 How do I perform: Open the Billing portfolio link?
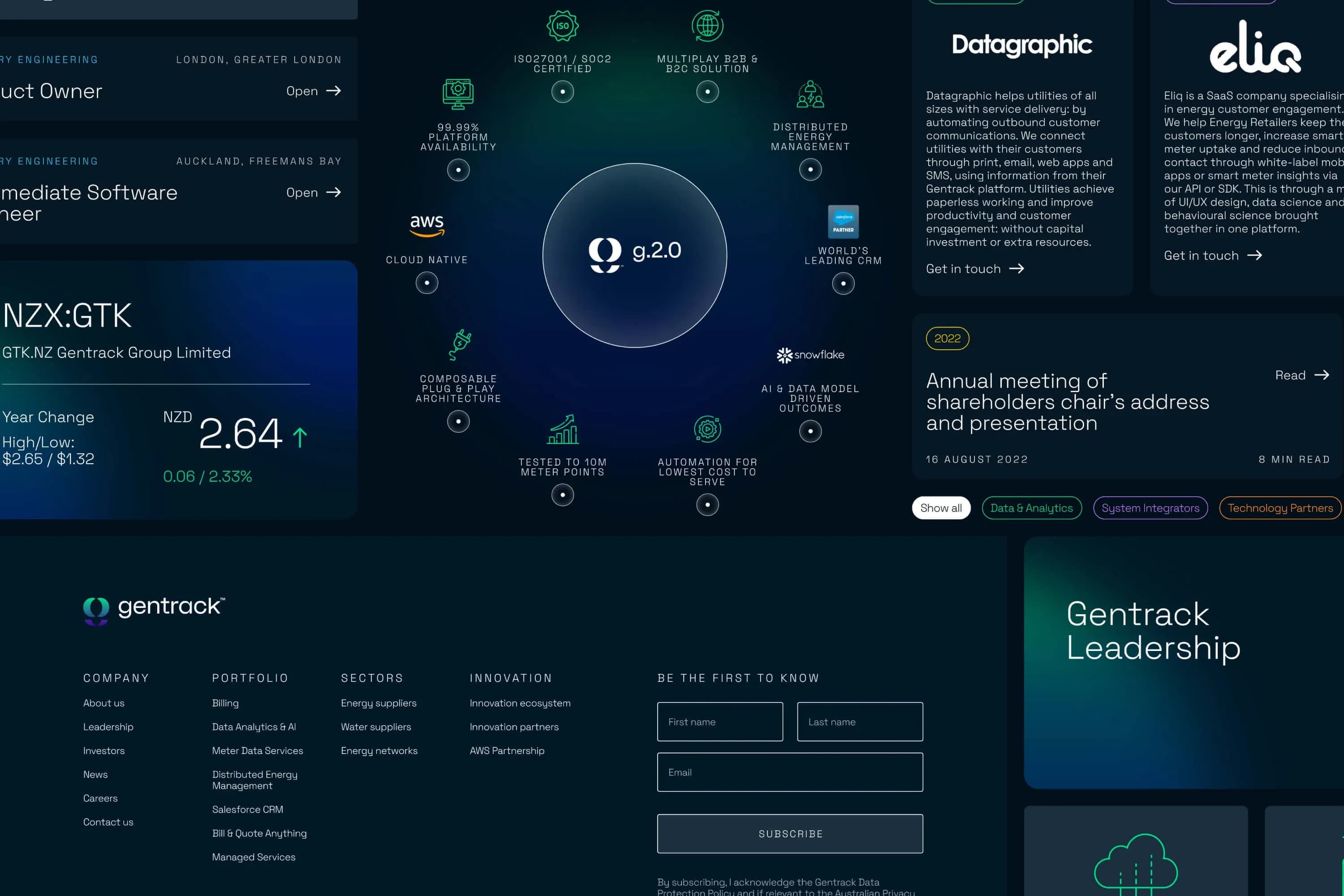(x=225, y=703)
